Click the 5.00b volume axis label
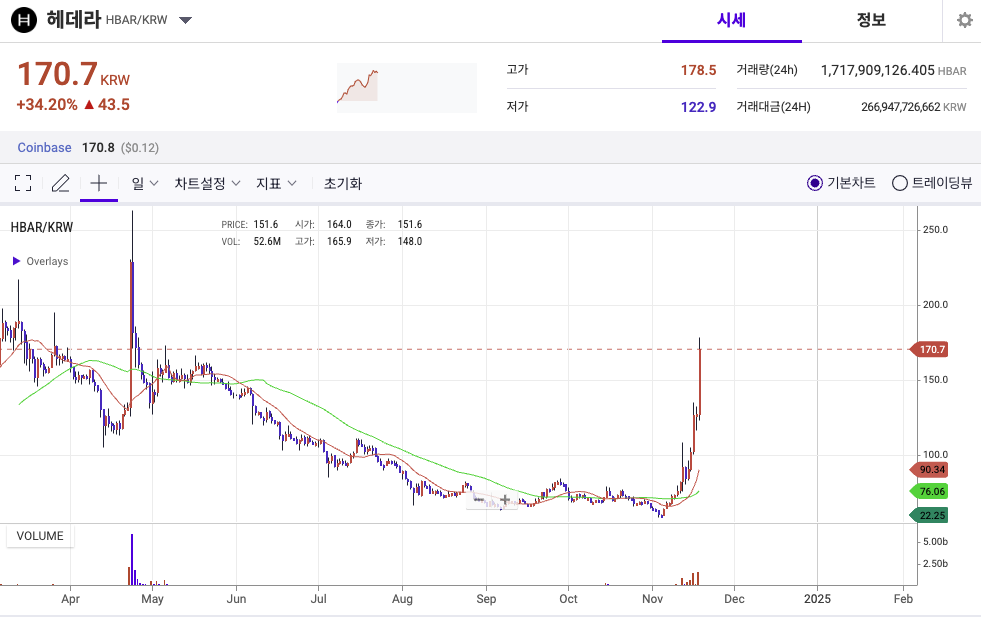981x617 pixels. click(x=935, y=542)
